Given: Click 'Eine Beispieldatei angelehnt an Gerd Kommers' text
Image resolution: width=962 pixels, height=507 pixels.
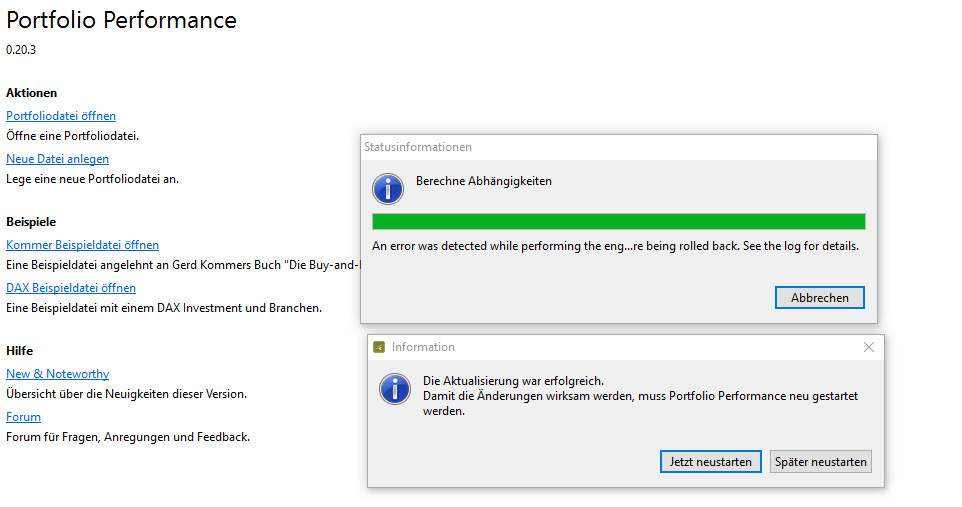Looking at the screenshot, I should click(183, 265).
